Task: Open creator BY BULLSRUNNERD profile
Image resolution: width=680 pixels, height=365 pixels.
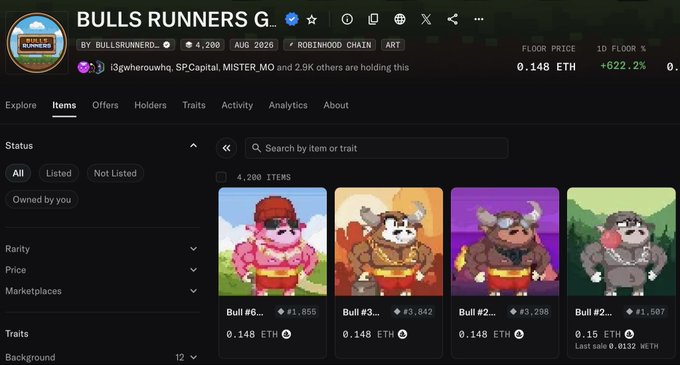Action: click(126, 45)
